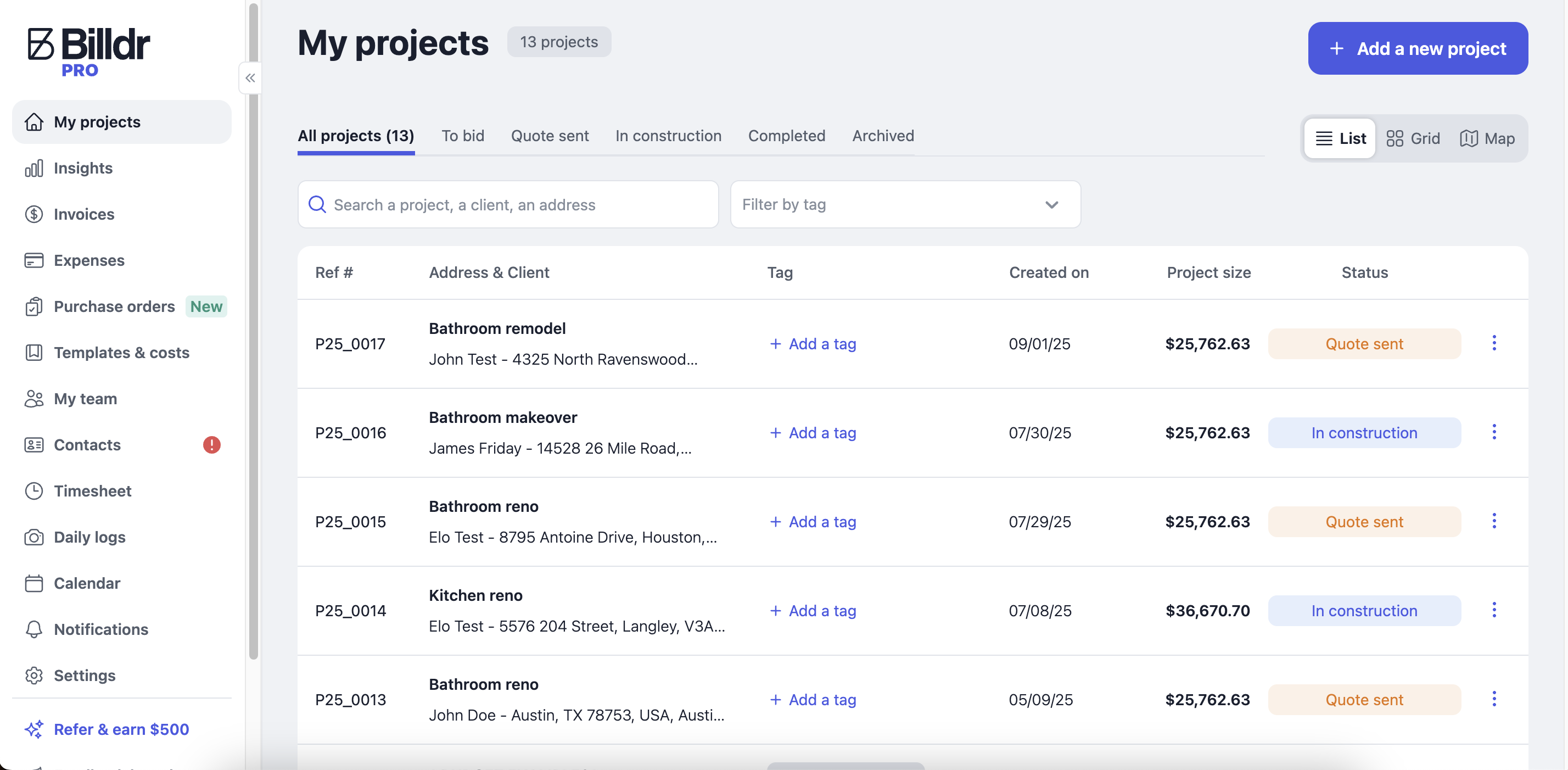The width and height of the screenshot is (1568, 770).
Task: Open the In construction status of P25_0014
Action: point(1364,611)
